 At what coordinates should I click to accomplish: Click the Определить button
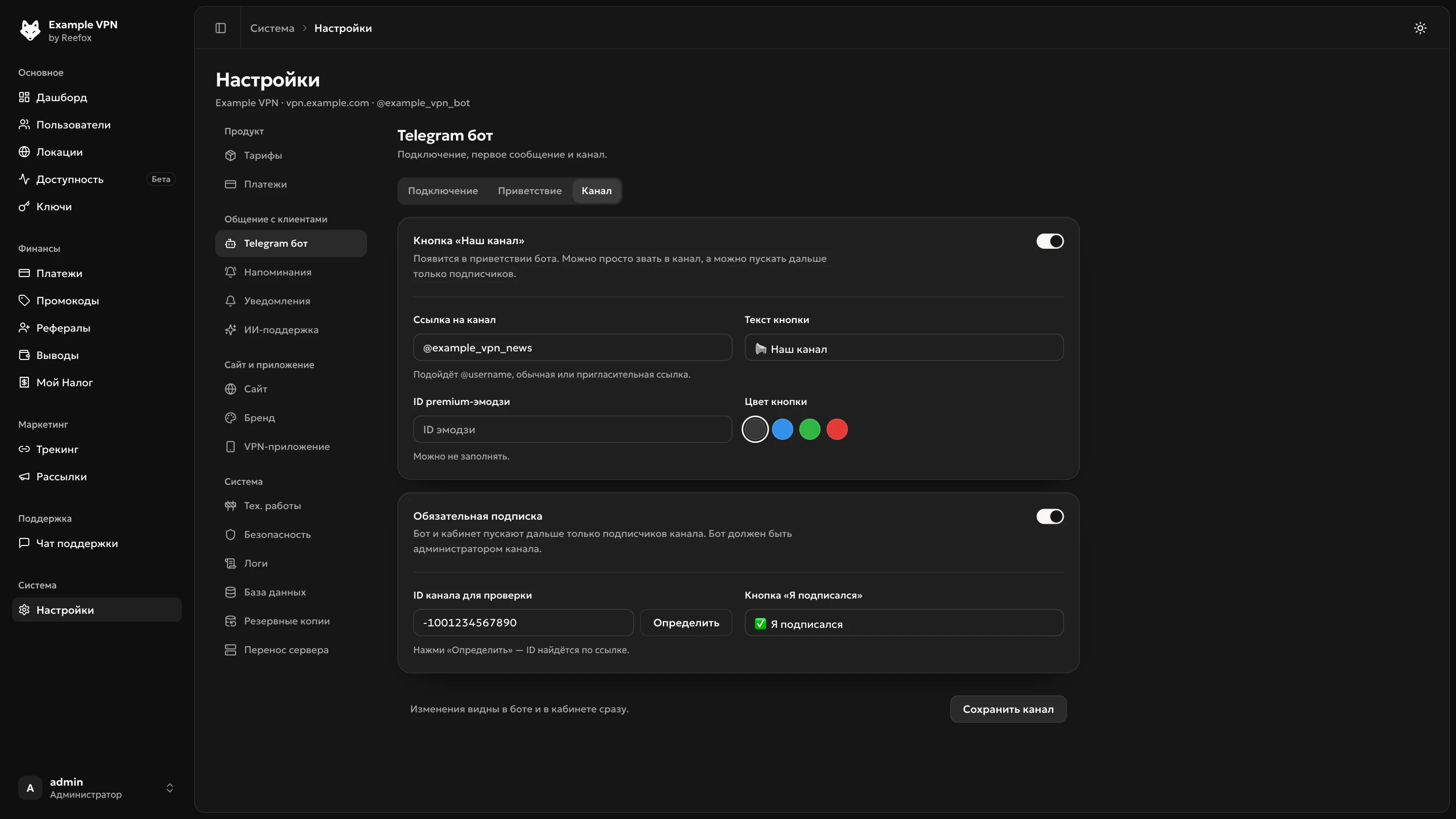pyautogui.click(x=686, y=622)
